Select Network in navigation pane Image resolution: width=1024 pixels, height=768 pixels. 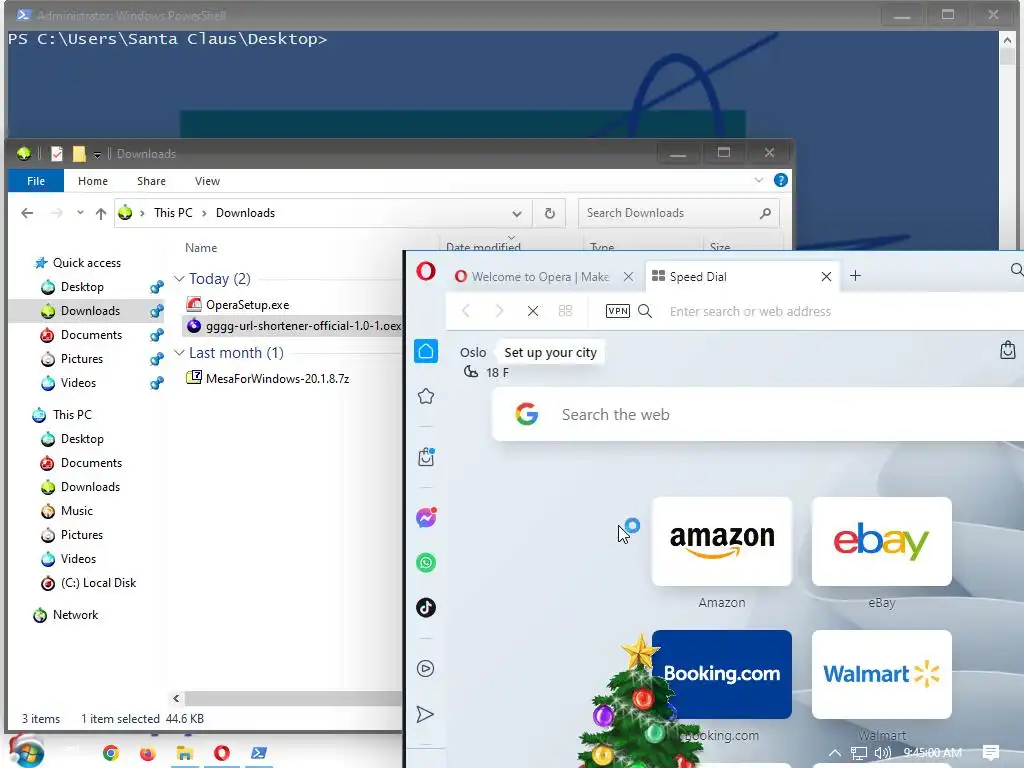point(75,615)
